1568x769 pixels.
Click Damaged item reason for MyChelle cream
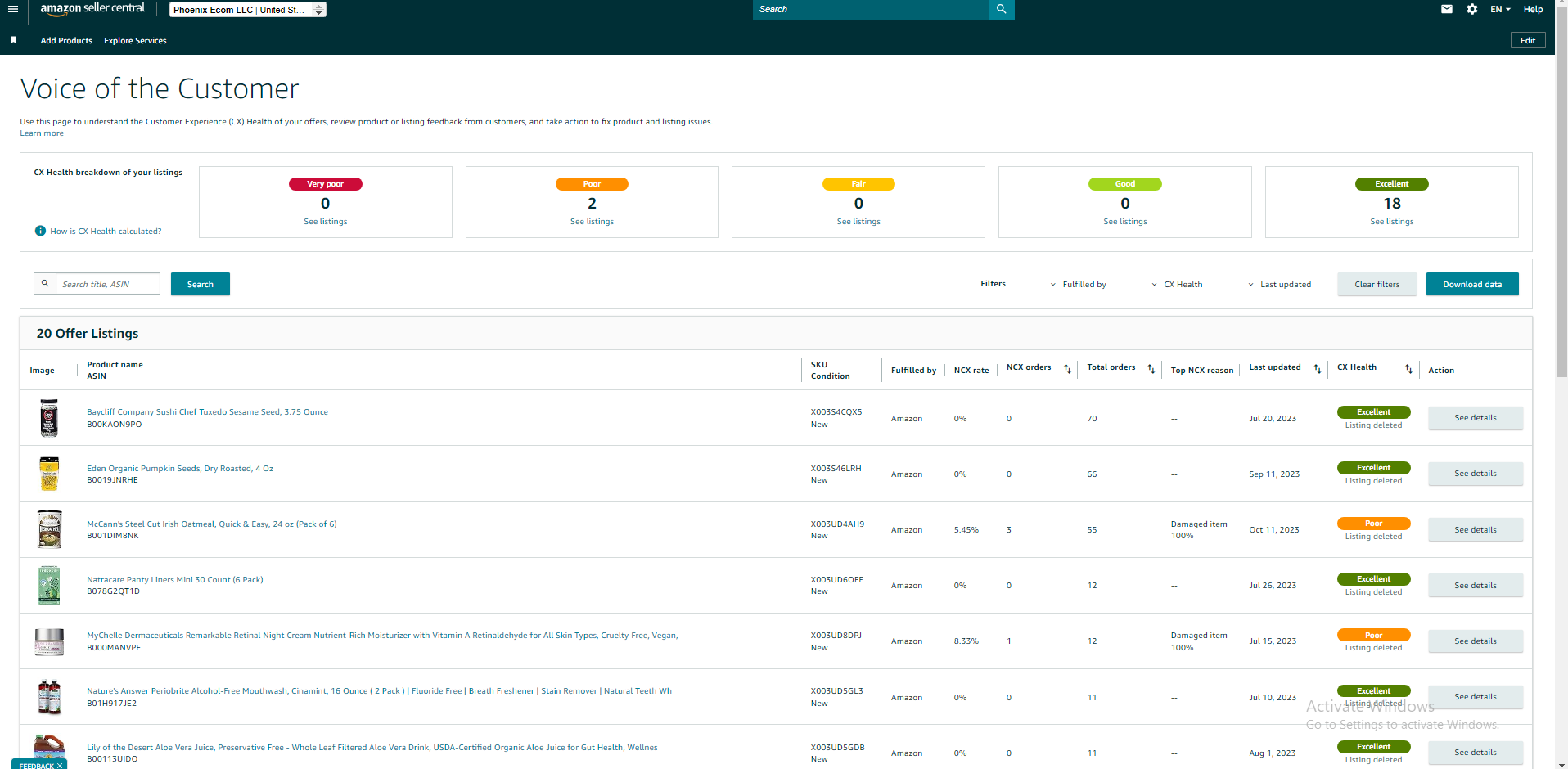click(x=1199, y=641)
